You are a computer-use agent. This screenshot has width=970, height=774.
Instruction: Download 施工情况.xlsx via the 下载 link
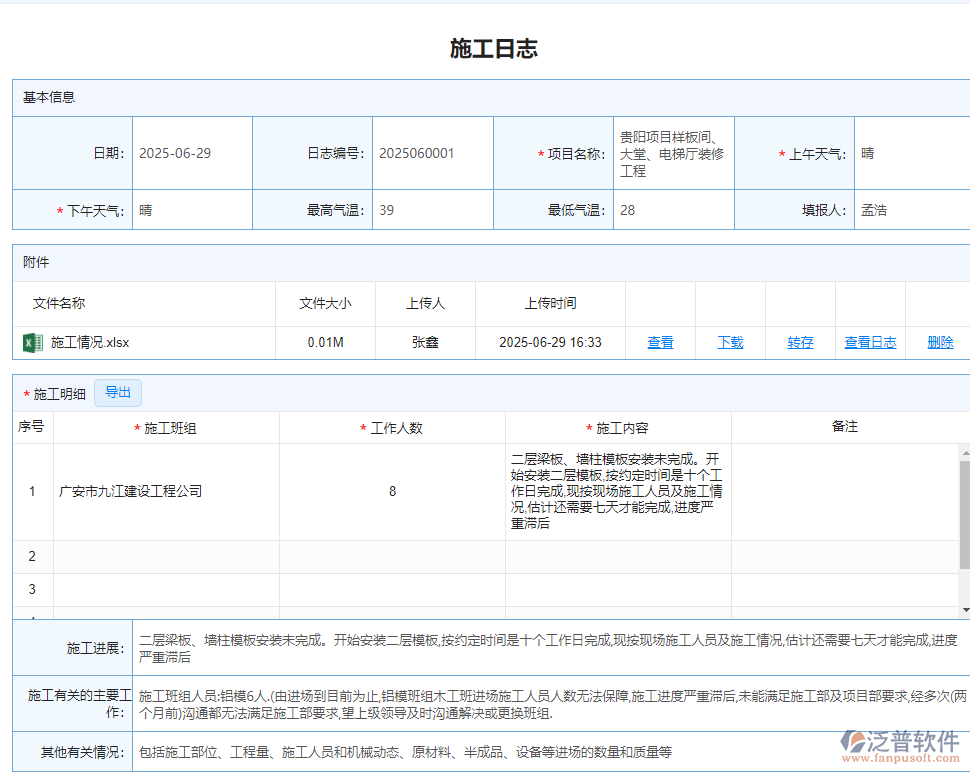tap(730, 342)
